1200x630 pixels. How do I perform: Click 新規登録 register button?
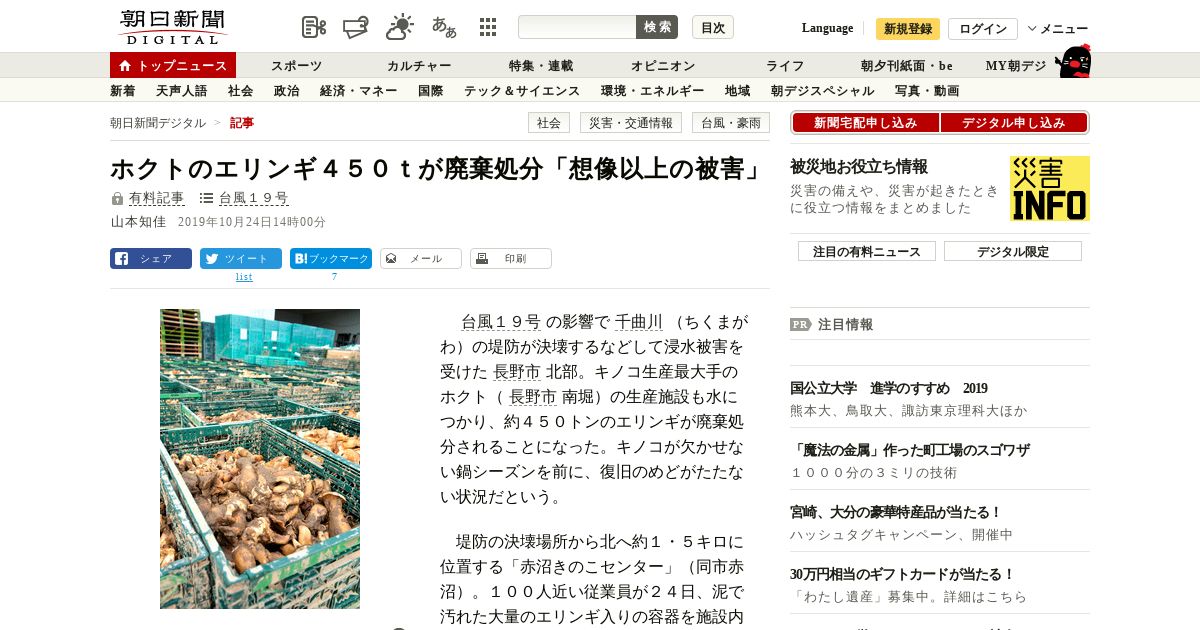point(908,28)
